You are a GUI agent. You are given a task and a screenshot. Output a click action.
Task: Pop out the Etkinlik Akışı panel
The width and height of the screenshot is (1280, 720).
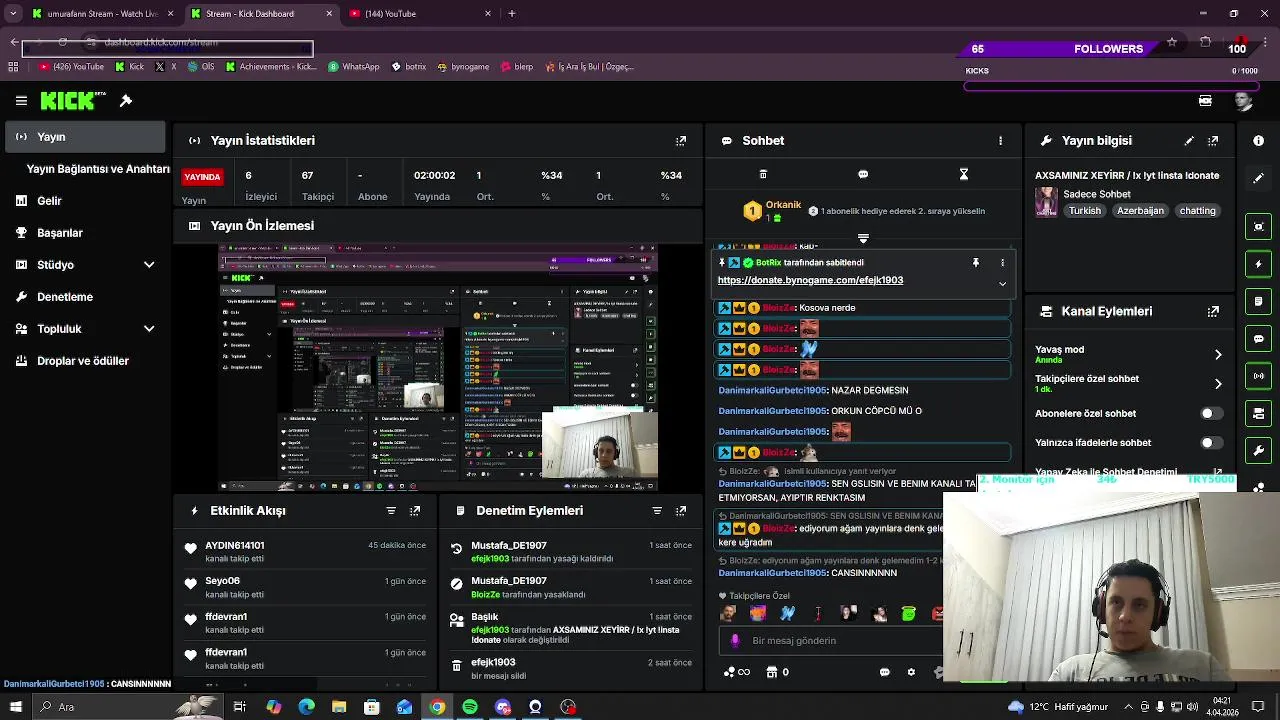click(x=415, y=511)
